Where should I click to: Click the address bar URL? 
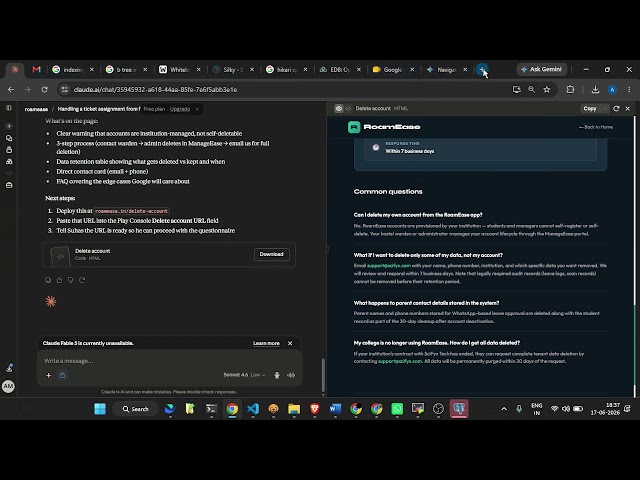(x=155, y=89)
